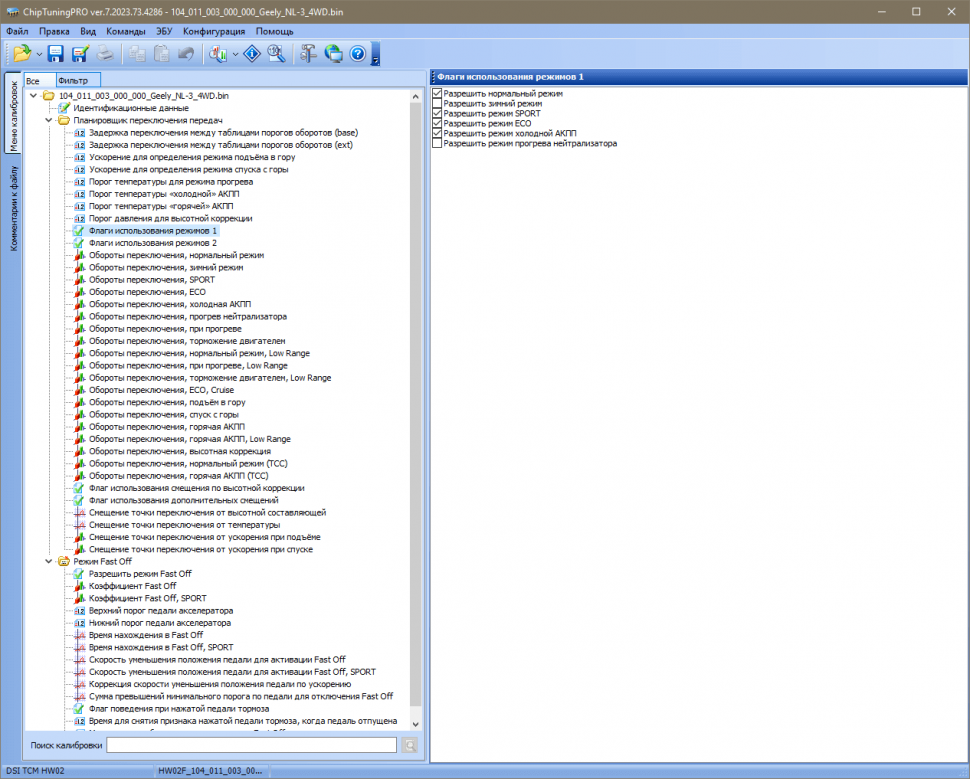
Task: Click the globe with monitor icon
Action: coord(333,54)
